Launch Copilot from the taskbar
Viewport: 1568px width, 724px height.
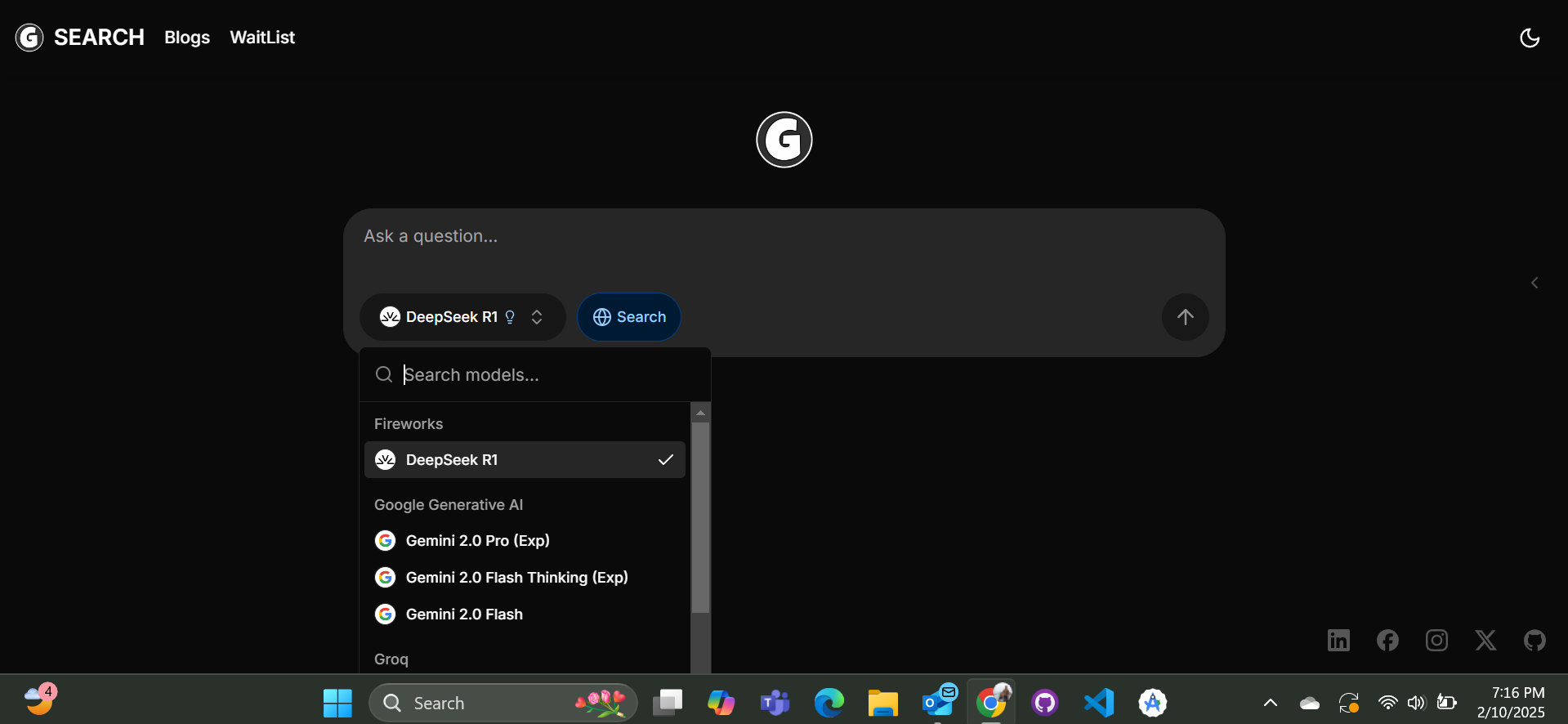pos(721,703)
